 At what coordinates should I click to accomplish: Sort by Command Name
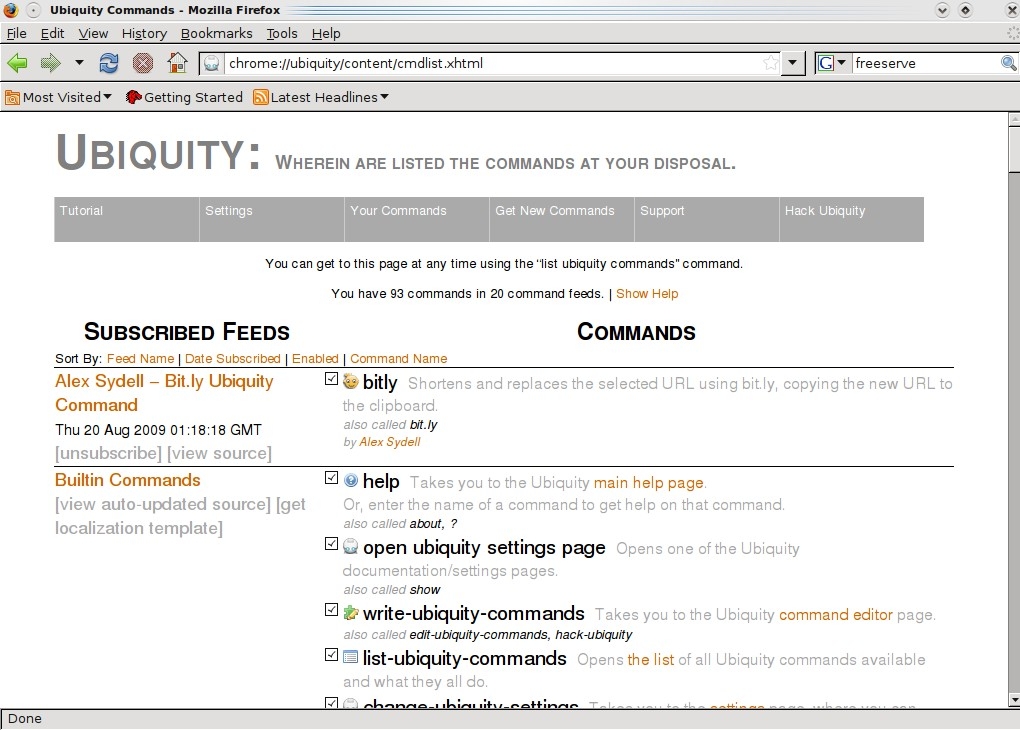[399, 358]
